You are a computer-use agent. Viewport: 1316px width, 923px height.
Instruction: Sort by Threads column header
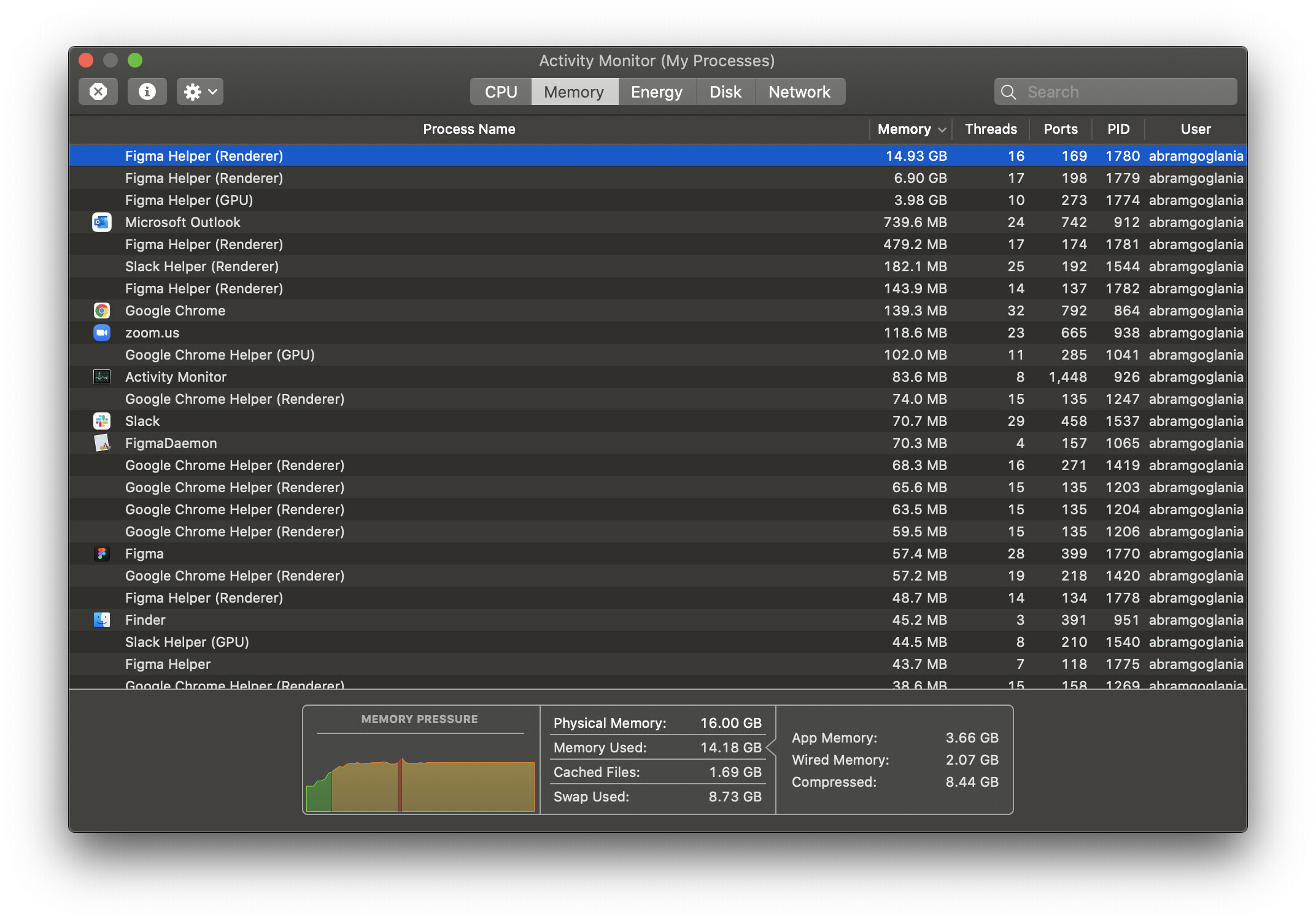pyautogui.click(x=991, y=129)
